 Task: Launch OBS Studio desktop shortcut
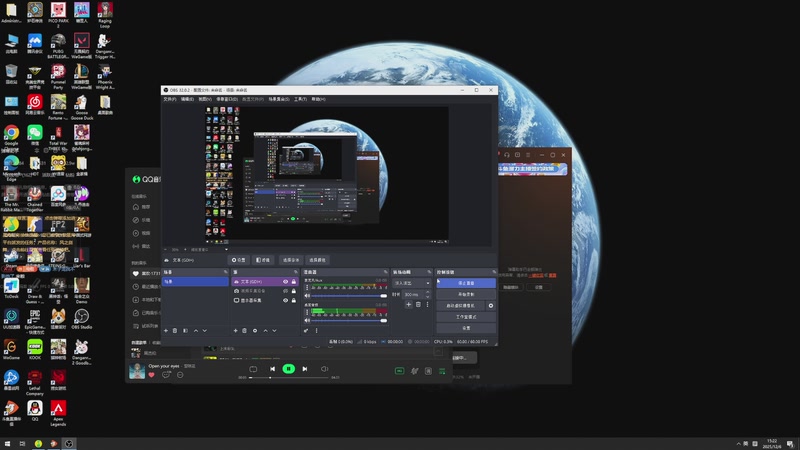click(82, 319)
